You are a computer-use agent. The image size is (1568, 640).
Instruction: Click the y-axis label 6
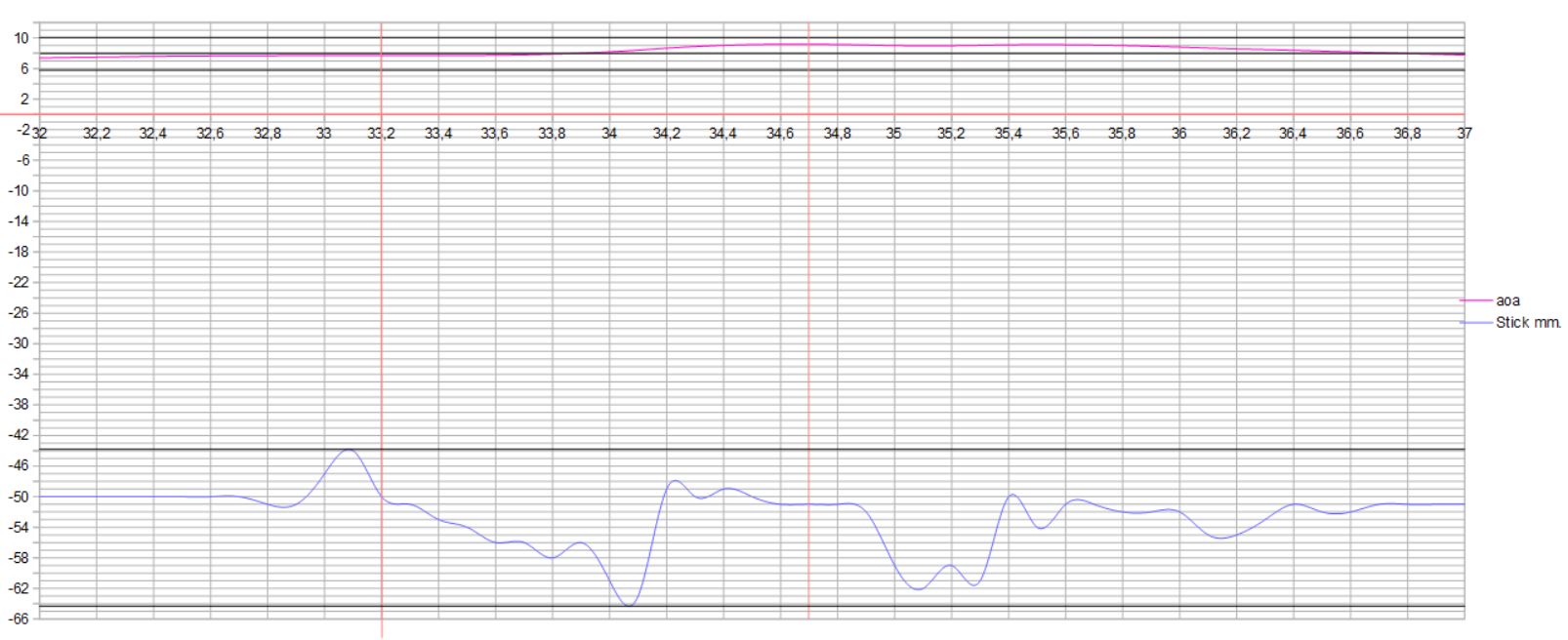click(x=26, y=68)
